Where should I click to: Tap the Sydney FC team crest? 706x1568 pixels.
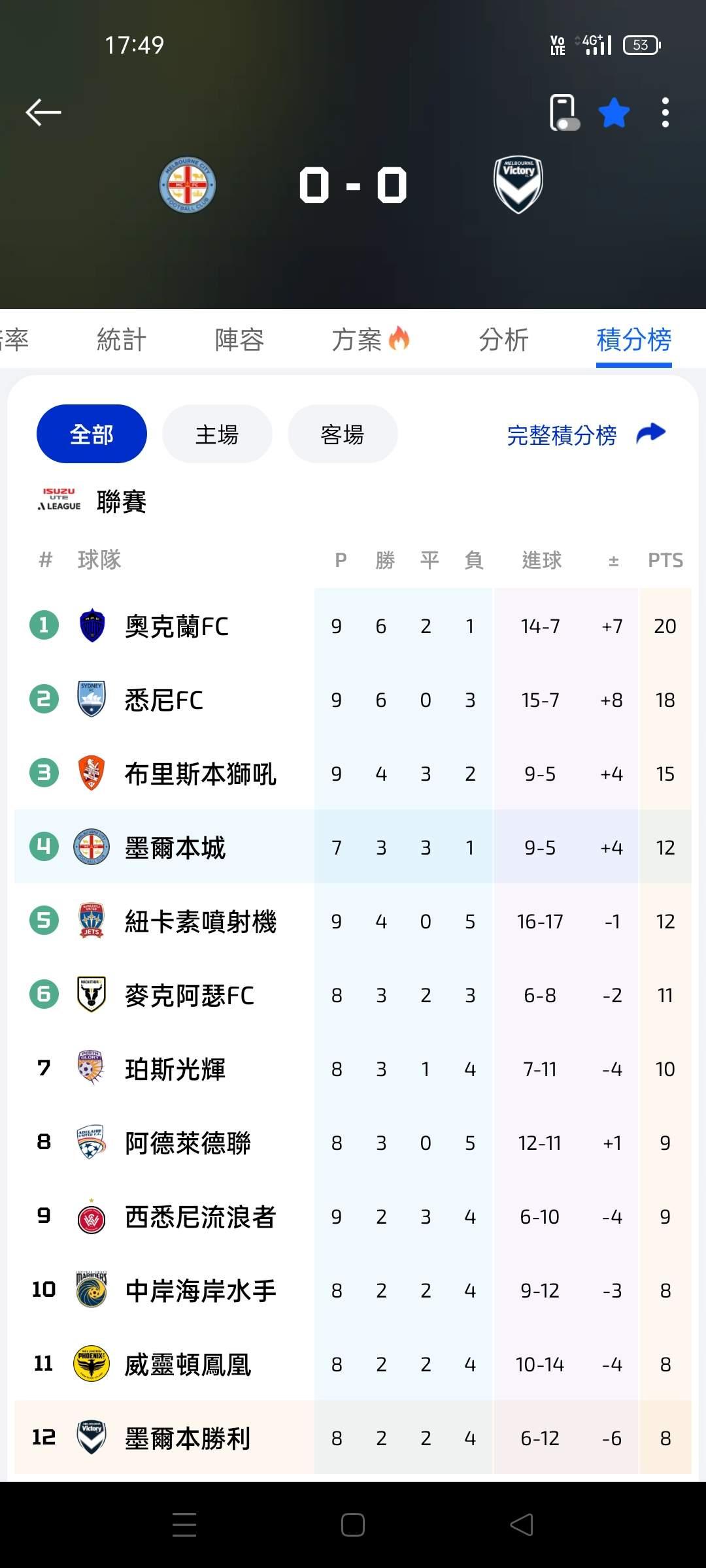click(x=92, y=699)
